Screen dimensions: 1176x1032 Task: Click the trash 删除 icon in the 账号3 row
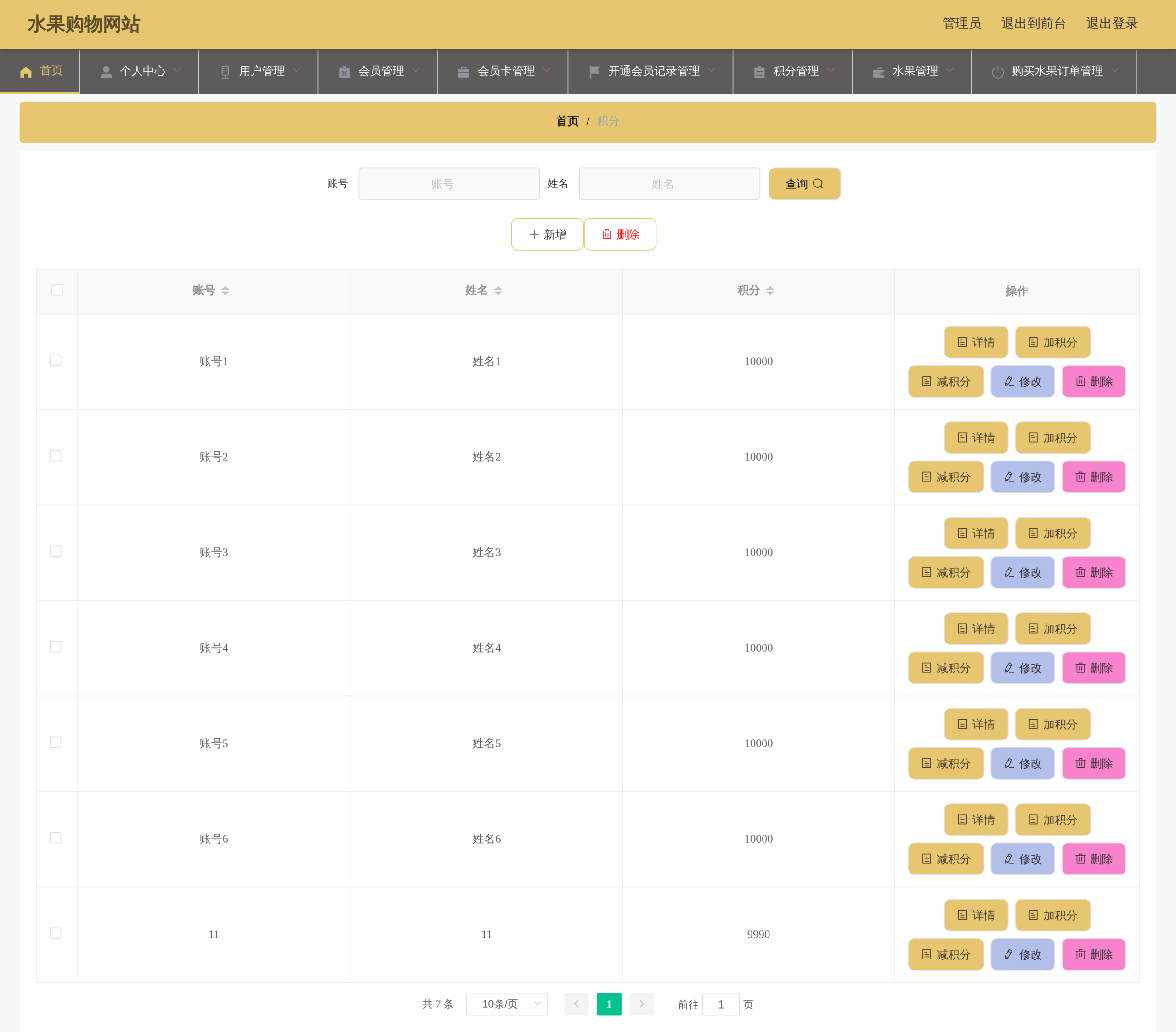[x=1080, y=572]
